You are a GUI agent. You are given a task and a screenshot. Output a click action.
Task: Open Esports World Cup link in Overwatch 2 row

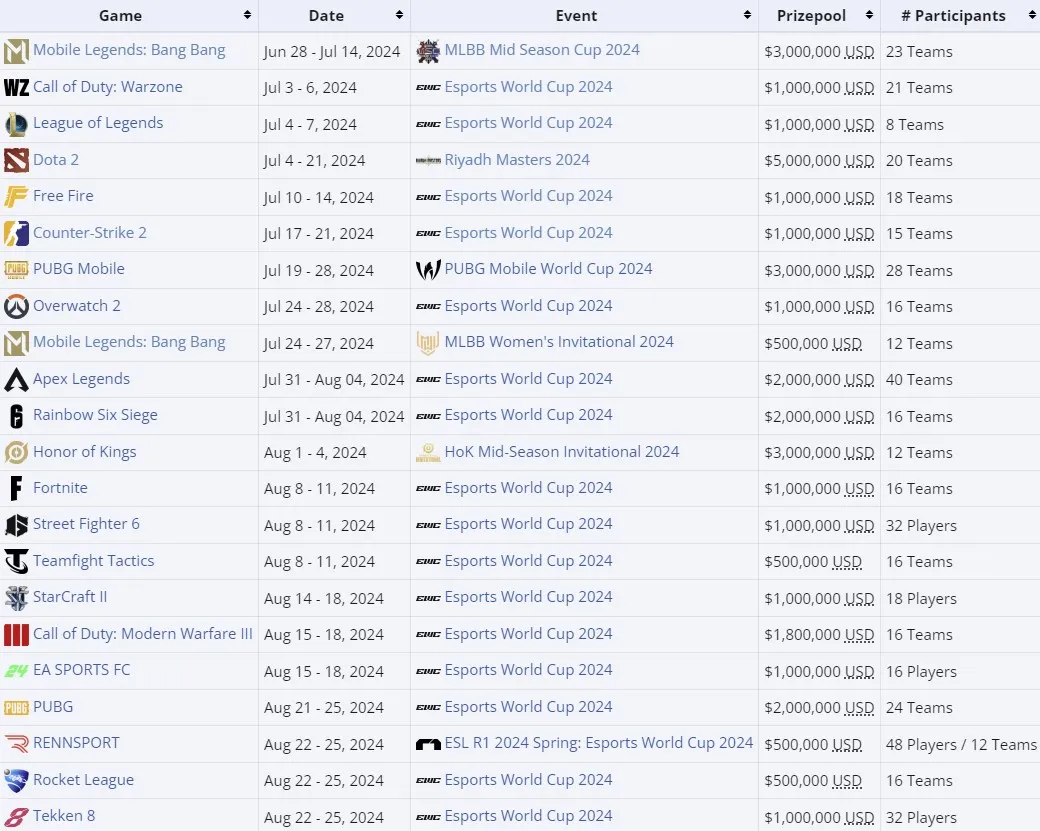[x=528, y=306]
